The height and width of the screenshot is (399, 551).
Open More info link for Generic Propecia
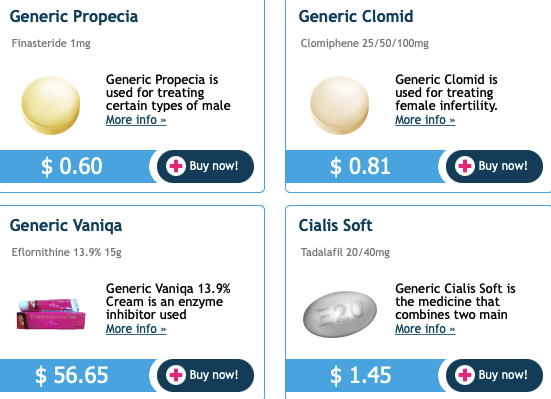click(x=136, y=120)
